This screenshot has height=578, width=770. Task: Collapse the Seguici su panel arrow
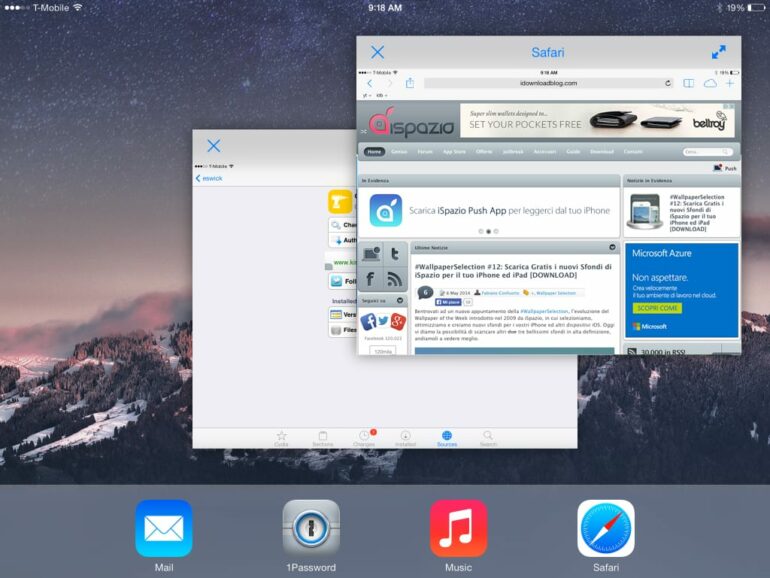tap(401, 300)
